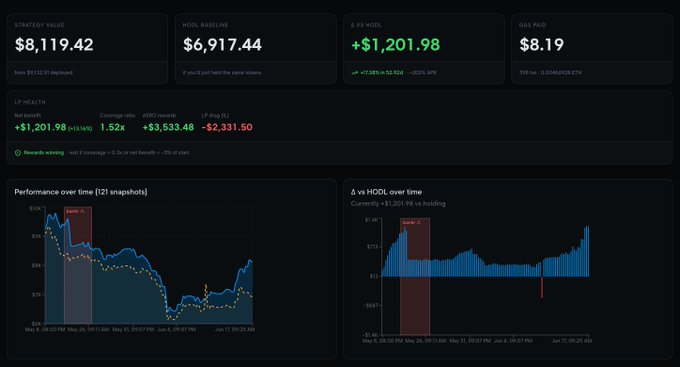Click +$1,201.98 in the Δ vs HODL card
The height and width of the screenshot is (367, 680).
396,45
